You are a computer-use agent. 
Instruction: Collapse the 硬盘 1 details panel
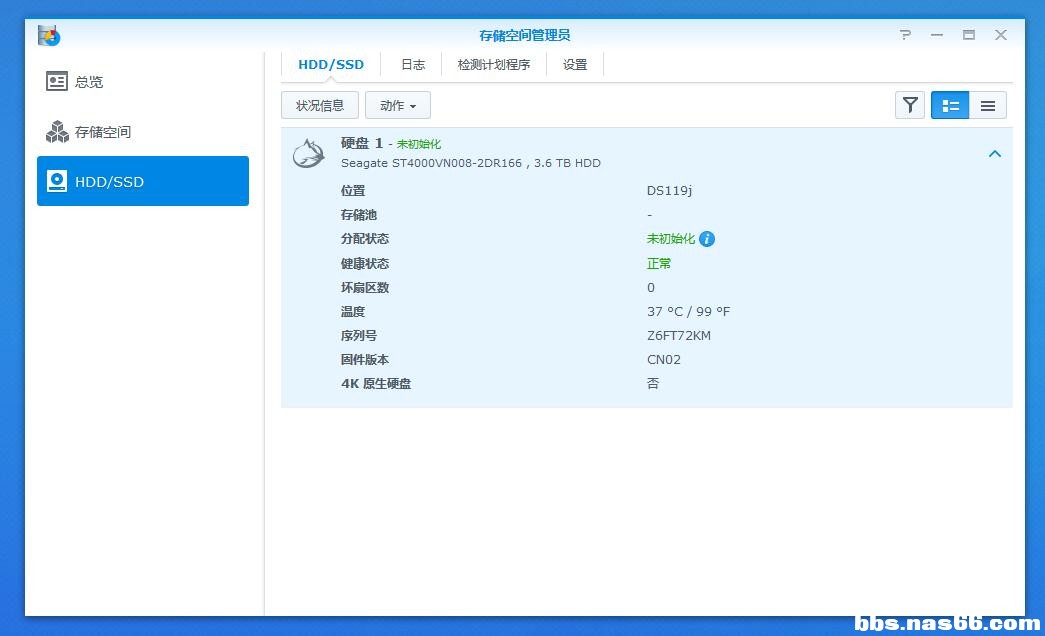995,154
